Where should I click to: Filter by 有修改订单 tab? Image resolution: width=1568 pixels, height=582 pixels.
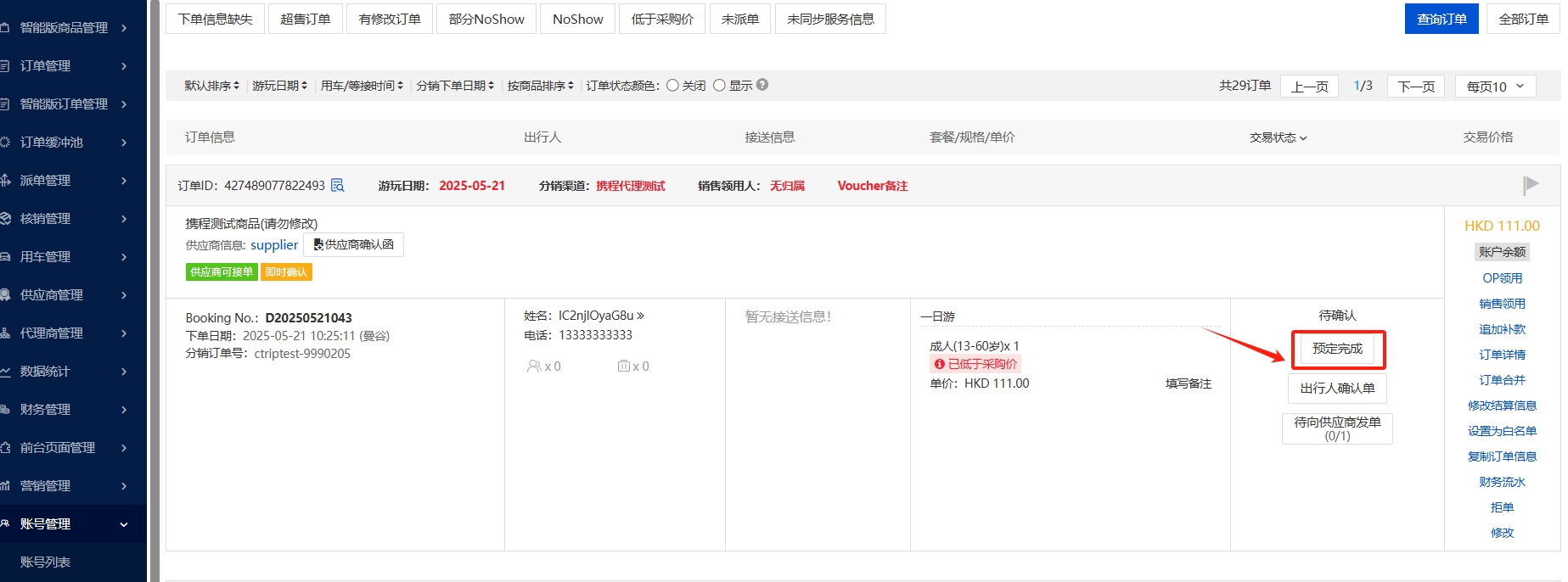coord(390,19)
